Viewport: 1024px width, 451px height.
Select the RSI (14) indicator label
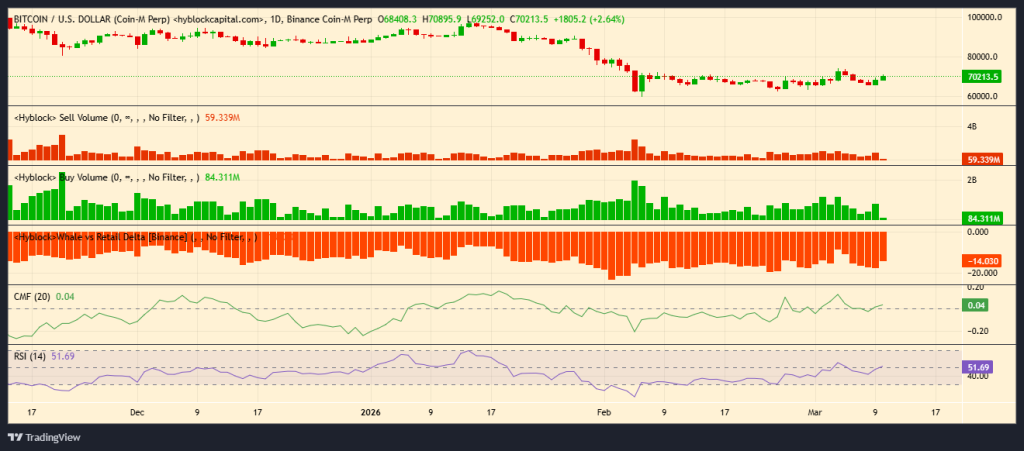coord(30,356)
